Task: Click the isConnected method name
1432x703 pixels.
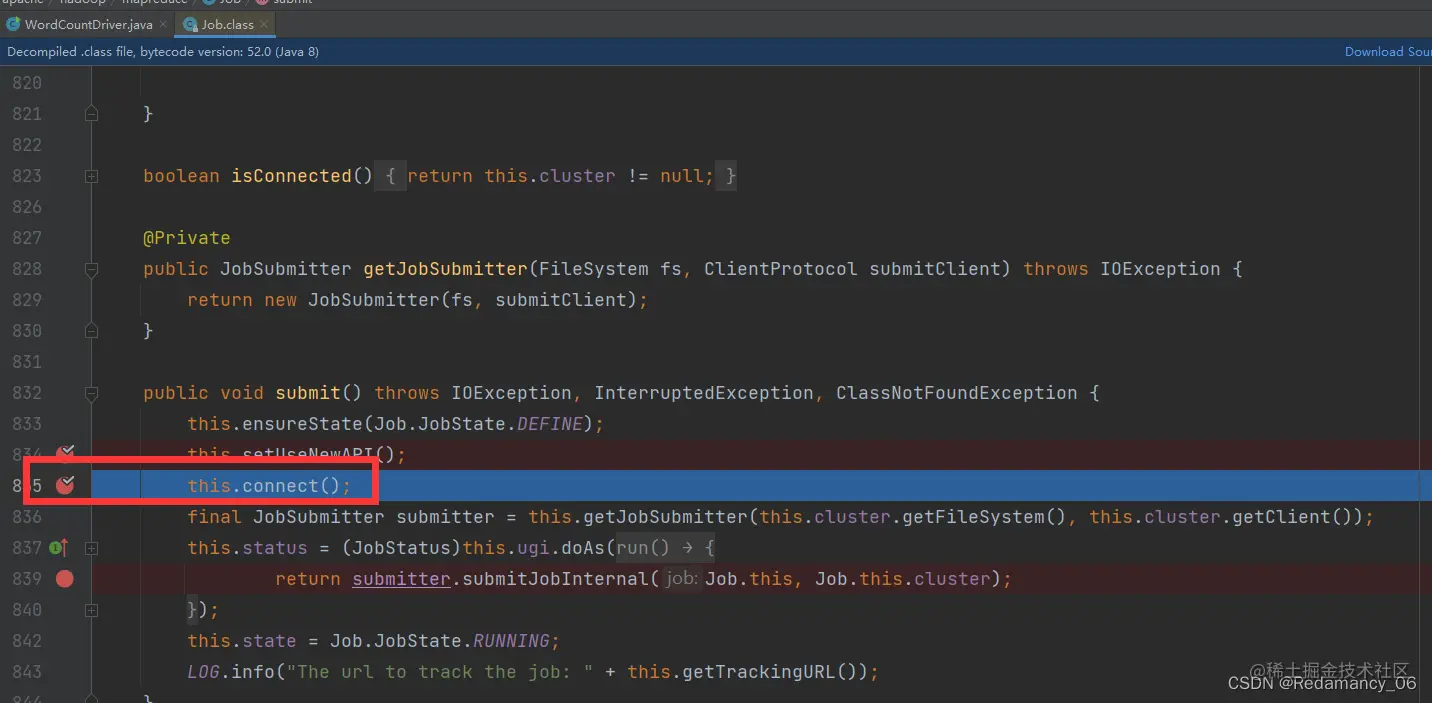Action: pyautogui.click(x=292, y=176)
